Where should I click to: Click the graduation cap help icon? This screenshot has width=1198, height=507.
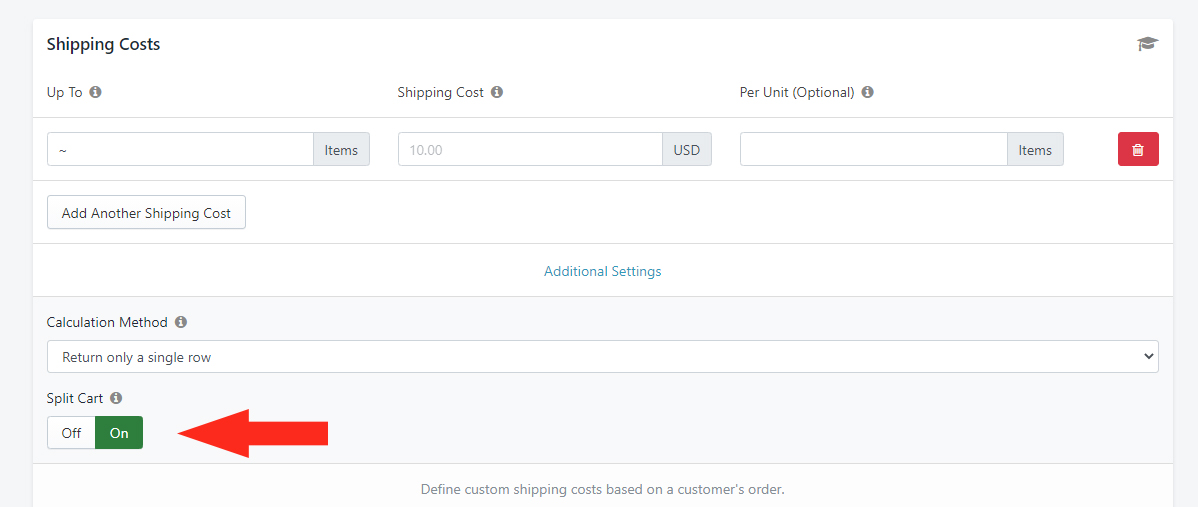click(1147, 44)
